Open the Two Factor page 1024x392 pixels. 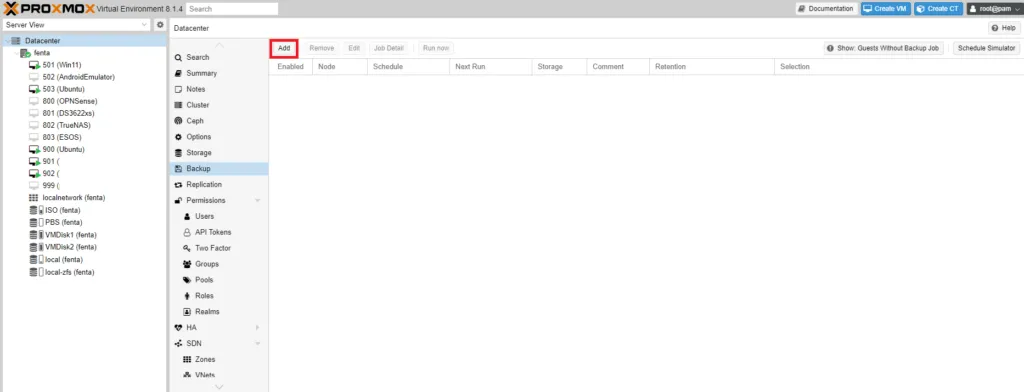point(219,248)
